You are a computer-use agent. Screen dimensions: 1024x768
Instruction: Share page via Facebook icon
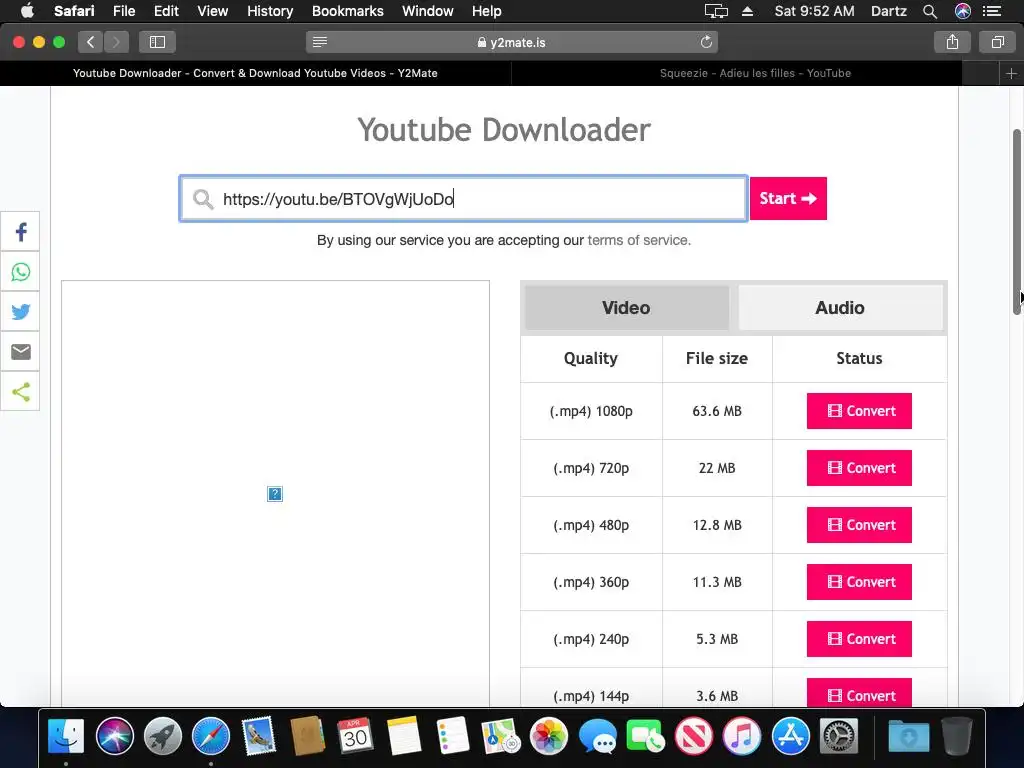click(x=21, y=232)
